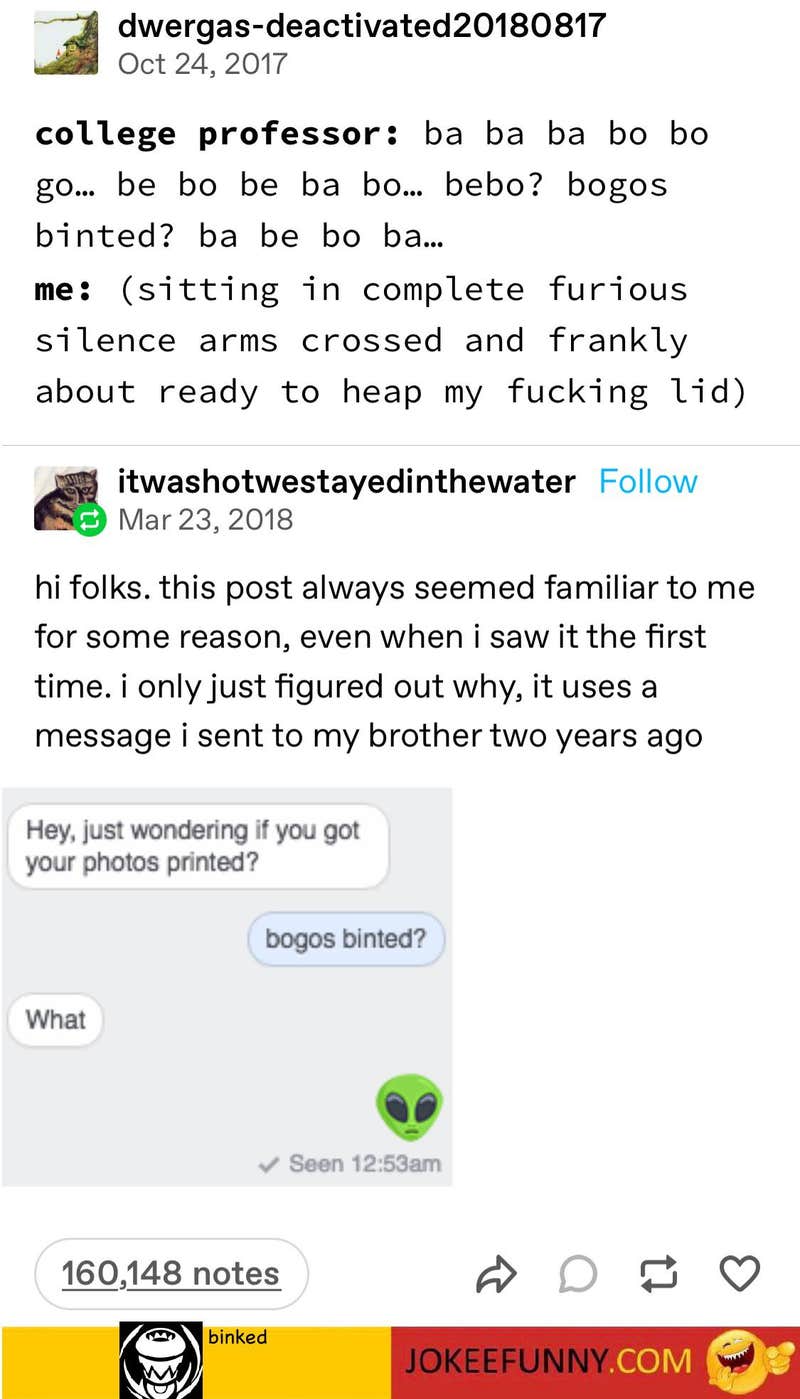Click the reblog arrows icon
Viewport: 800px width, 1399px height.
coord(657,1273)
